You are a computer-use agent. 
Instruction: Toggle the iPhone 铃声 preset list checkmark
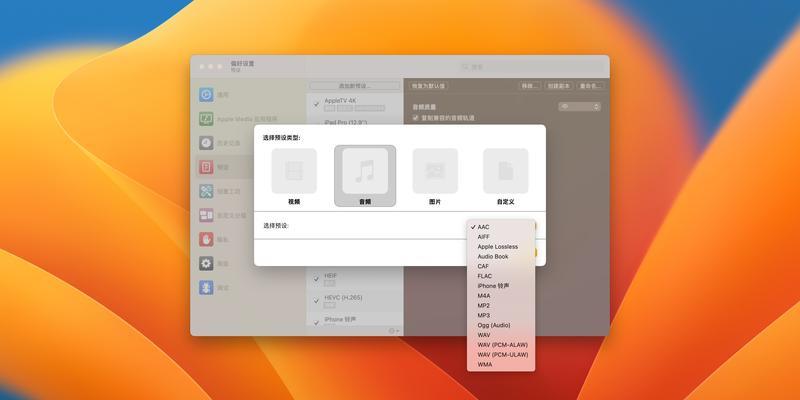point(317,322)
